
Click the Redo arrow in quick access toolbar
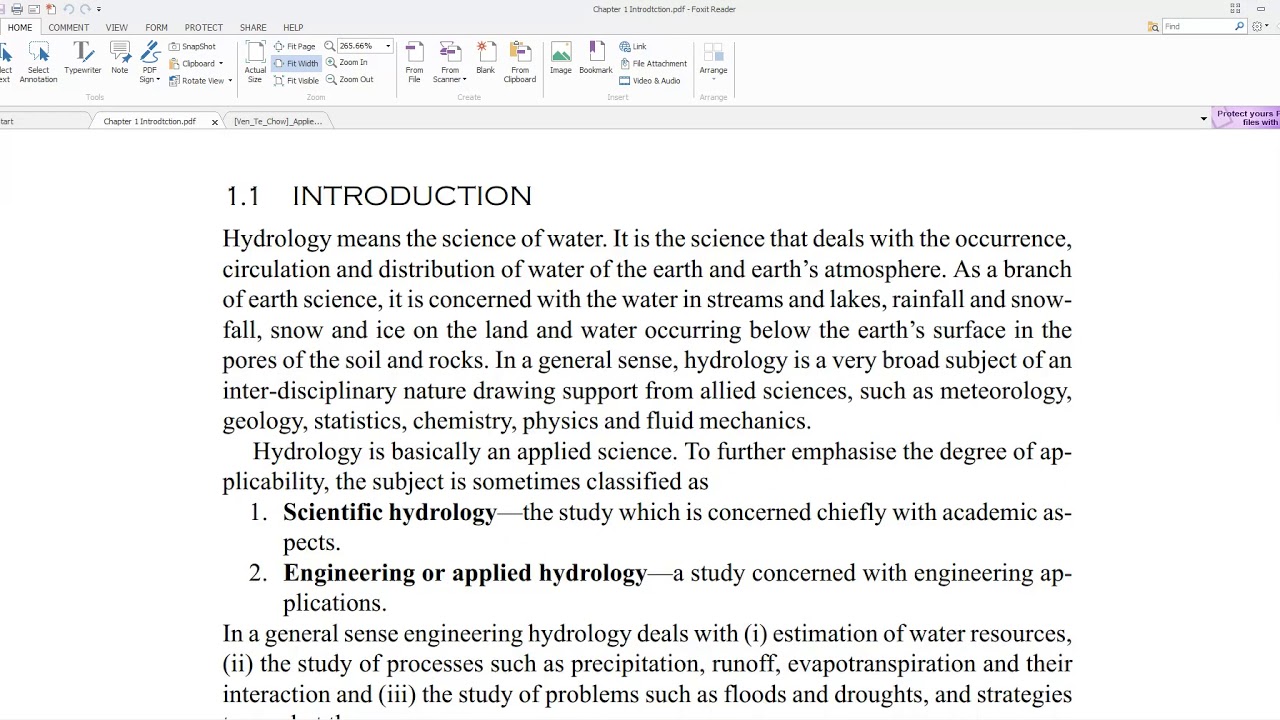point(85,9)
